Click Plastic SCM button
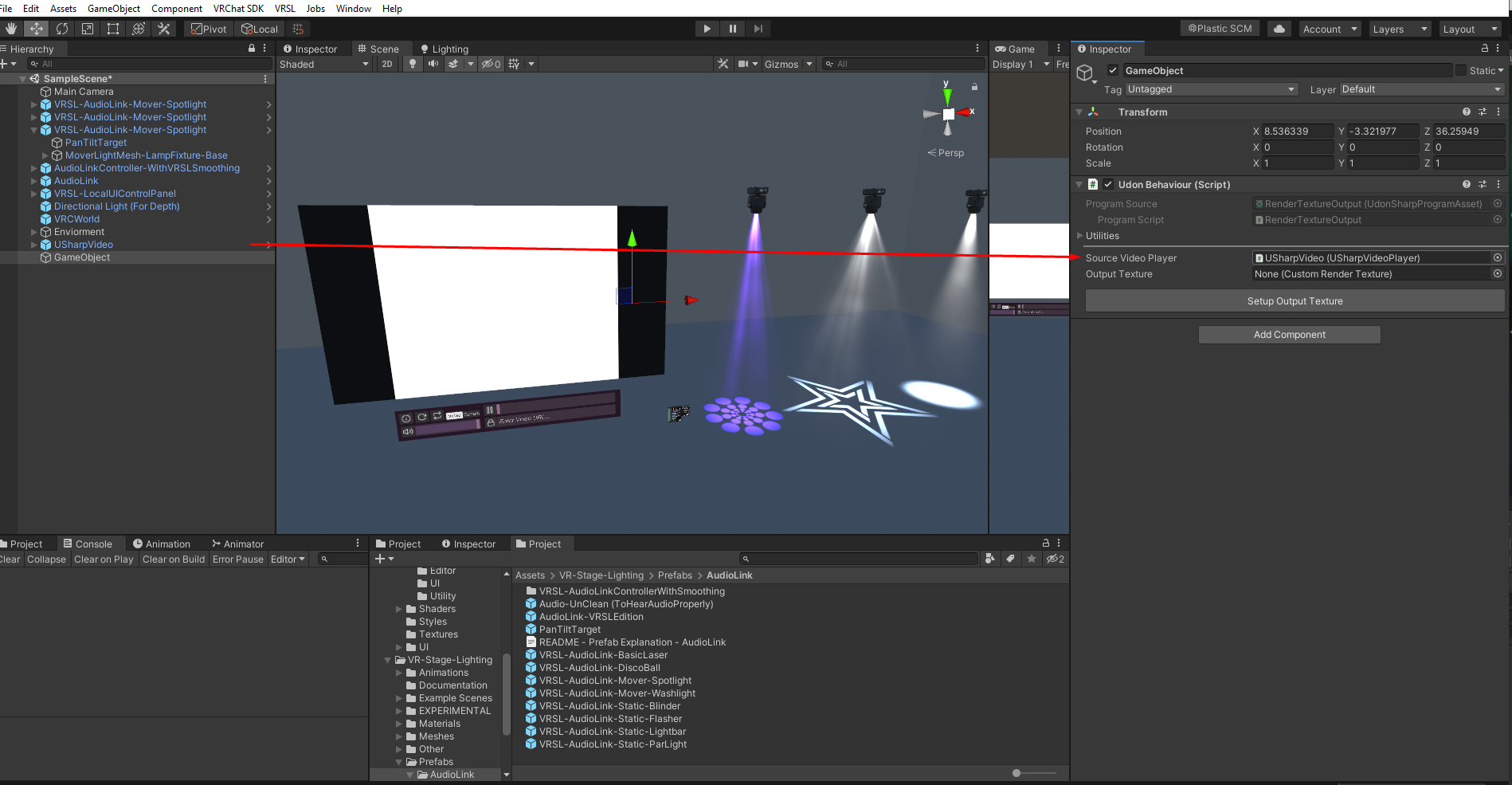Screen dimensions: 1512x785 point(1220,29)
